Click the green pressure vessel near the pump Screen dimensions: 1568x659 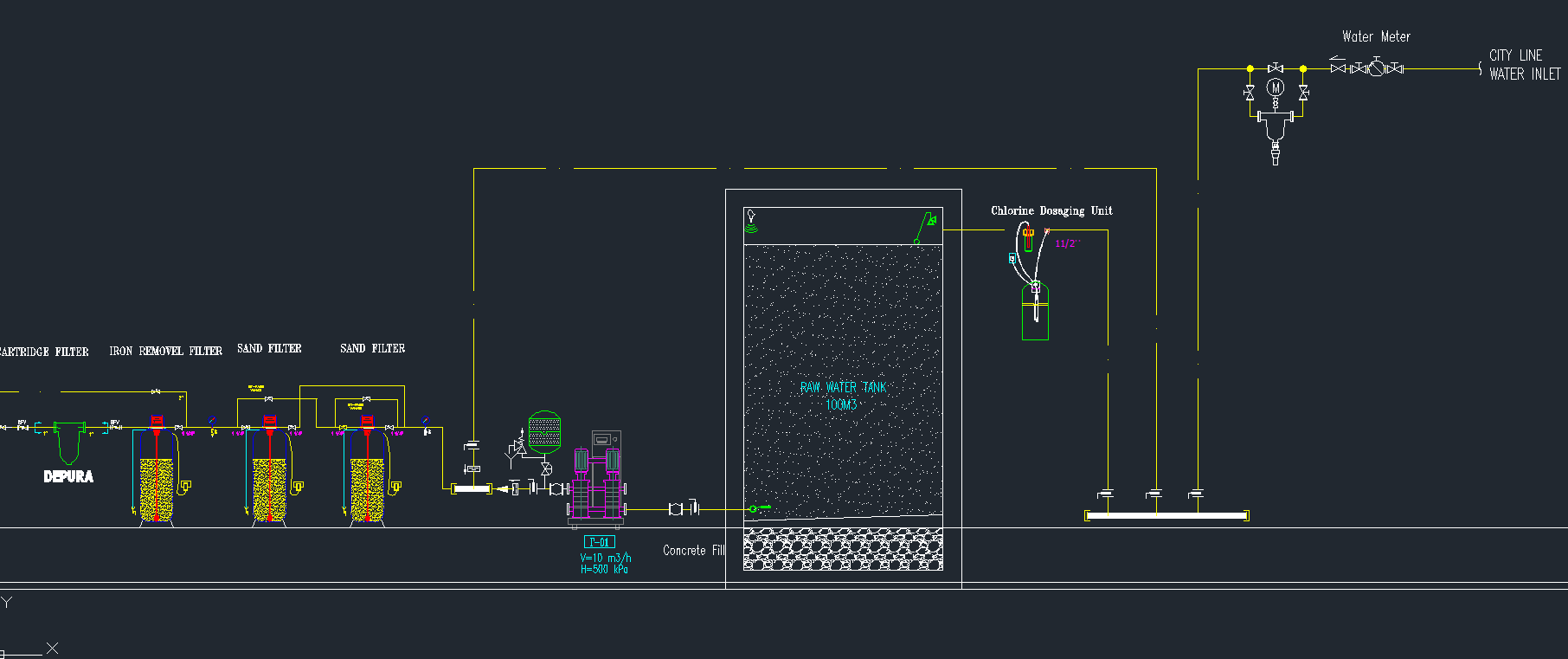(x=544, y=432)
